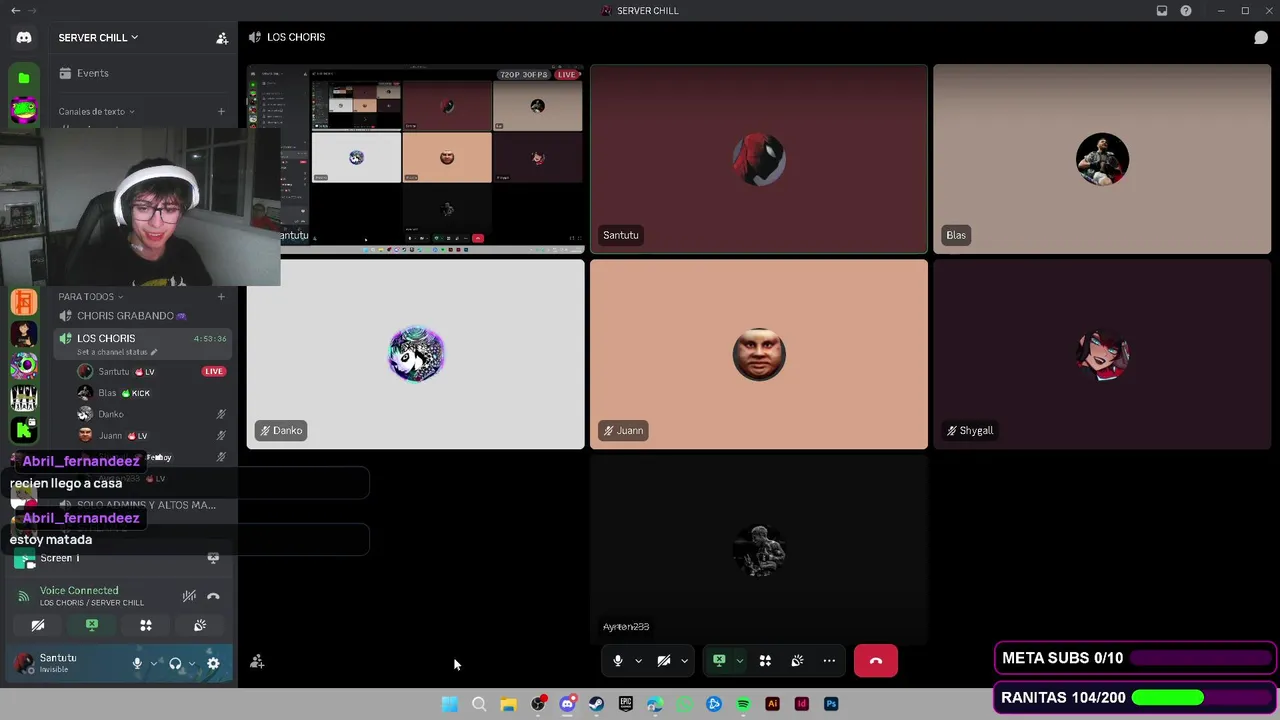The width and height of the screenshot is (1280, 720).
Task: Open the green K server icon
Action: coord(24,430)
